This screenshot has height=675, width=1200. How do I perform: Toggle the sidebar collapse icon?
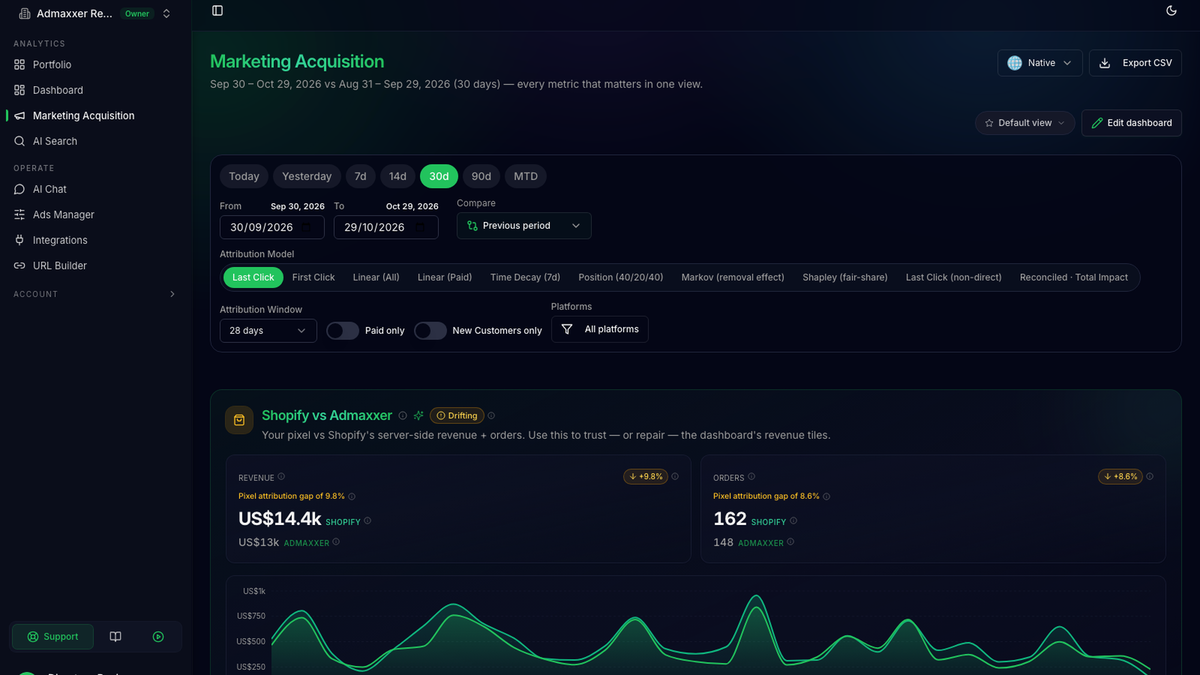coord(218,11)
